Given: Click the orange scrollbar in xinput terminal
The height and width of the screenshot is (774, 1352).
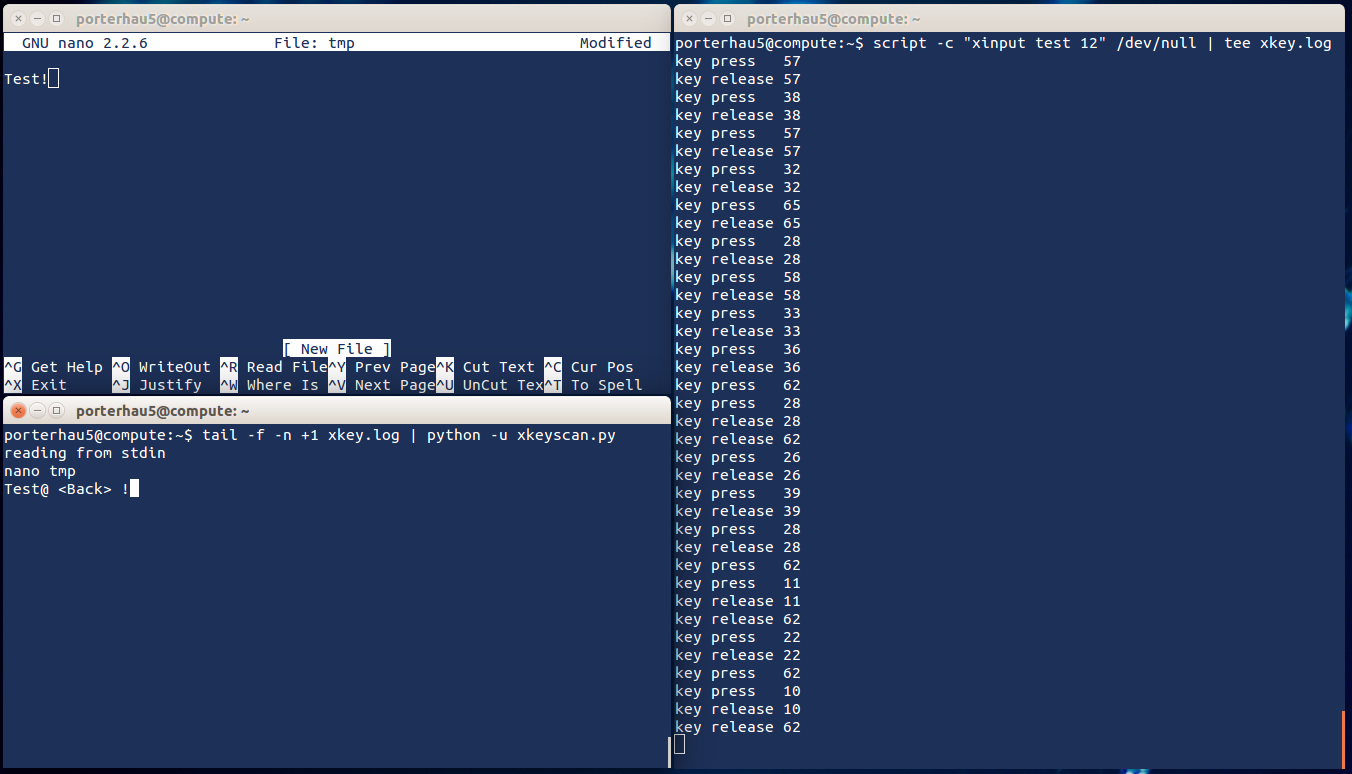Looking at the screenshot, I should coord(1343,739).
